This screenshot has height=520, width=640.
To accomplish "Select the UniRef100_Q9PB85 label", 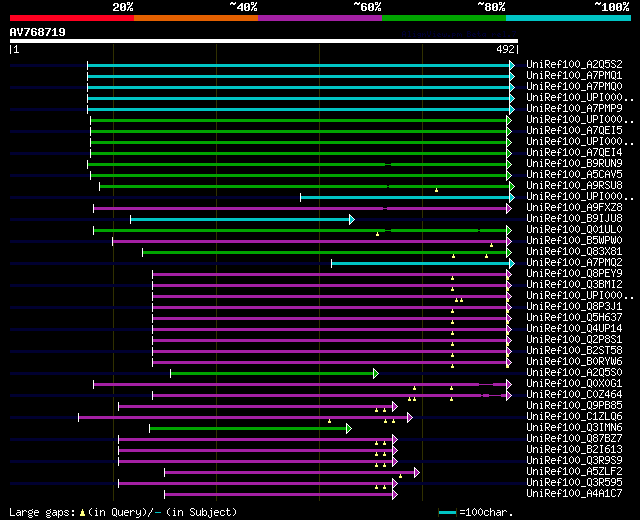I will pos(574,406).
